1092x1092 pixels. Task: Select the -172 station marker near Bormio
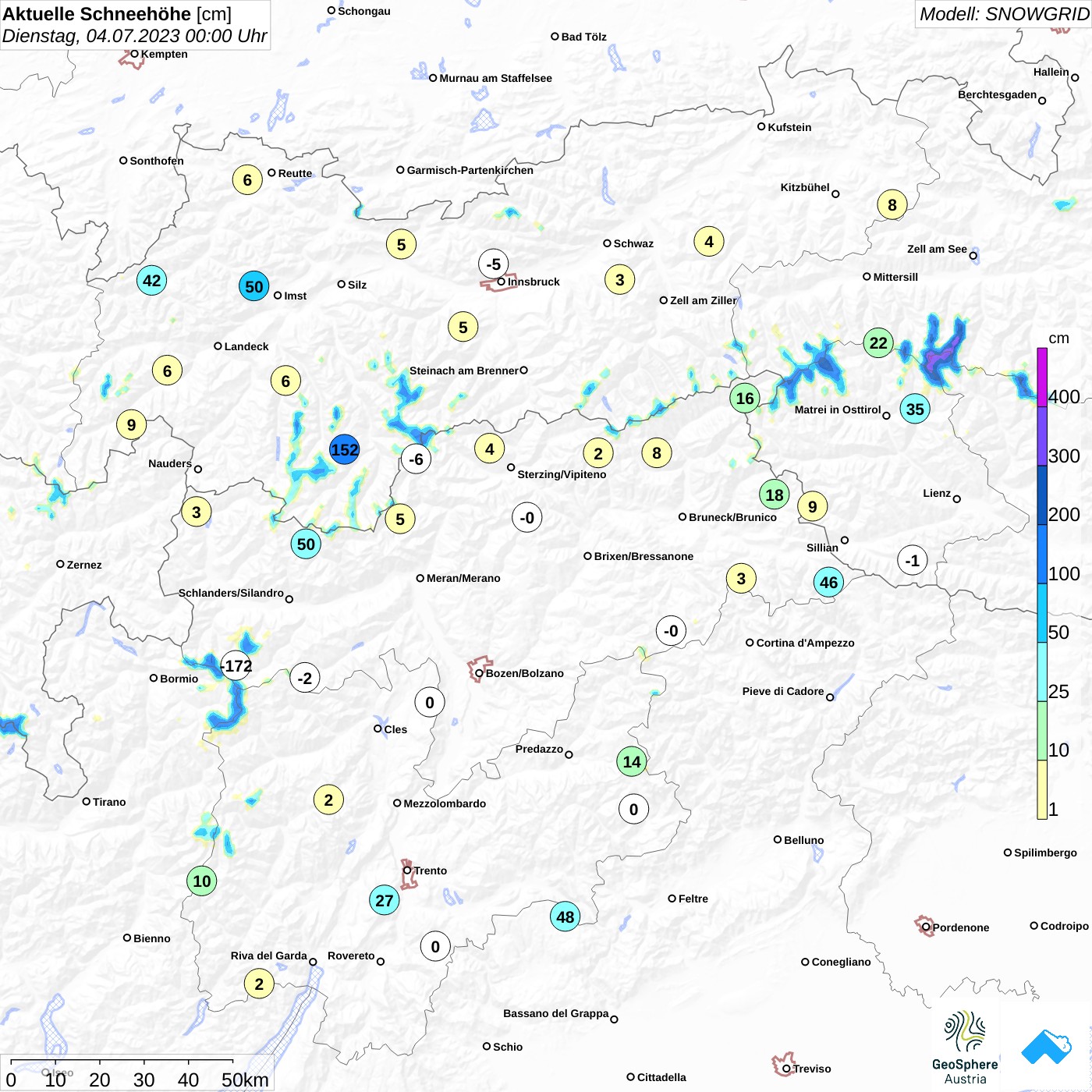tap(236, 666)
